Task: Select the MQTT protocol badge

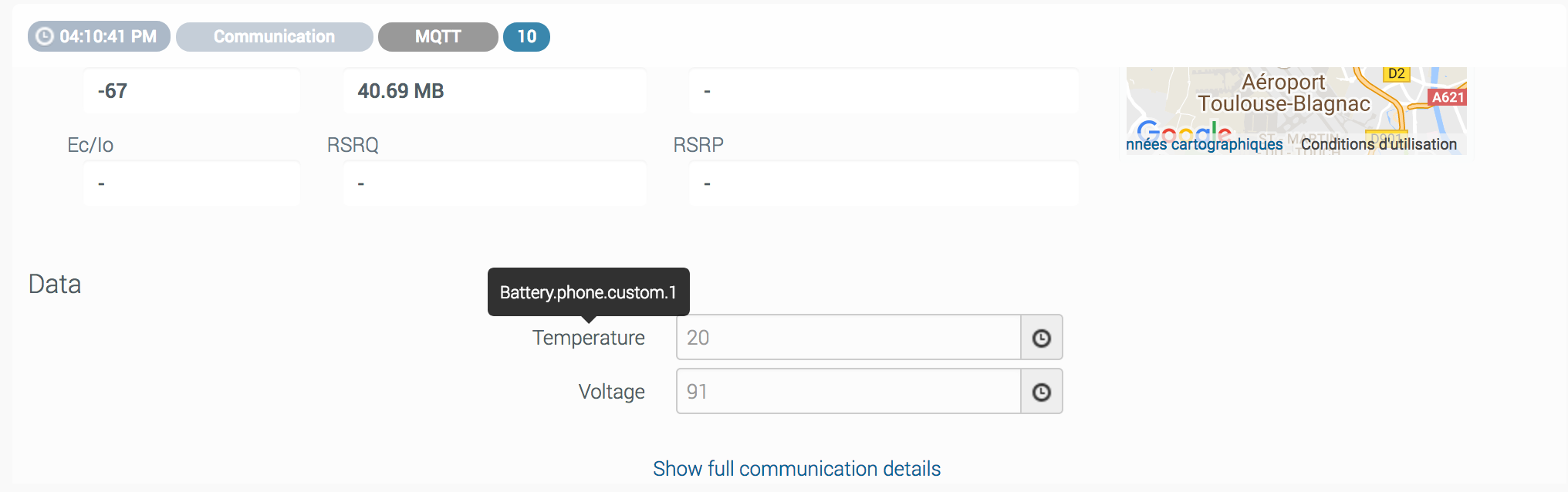Action: click(438, 36)
